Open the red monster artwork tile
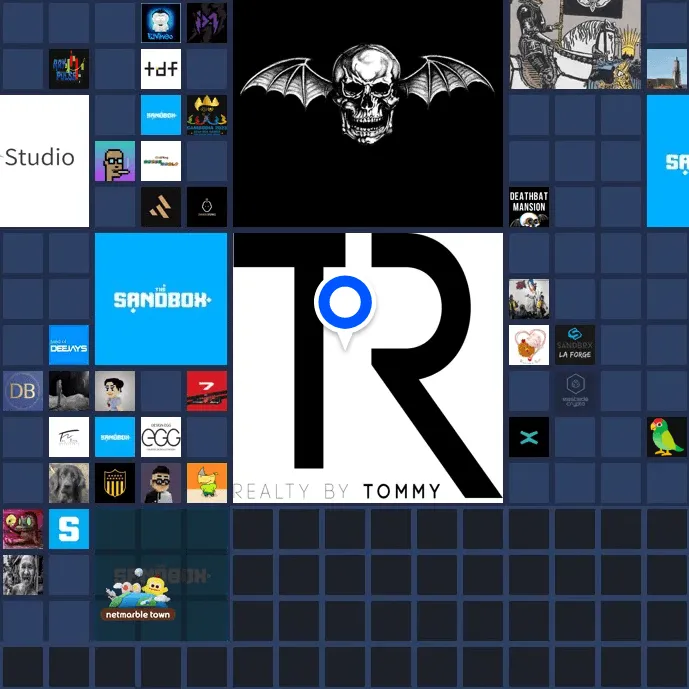 pyautogui.click(x=23, y=529)
